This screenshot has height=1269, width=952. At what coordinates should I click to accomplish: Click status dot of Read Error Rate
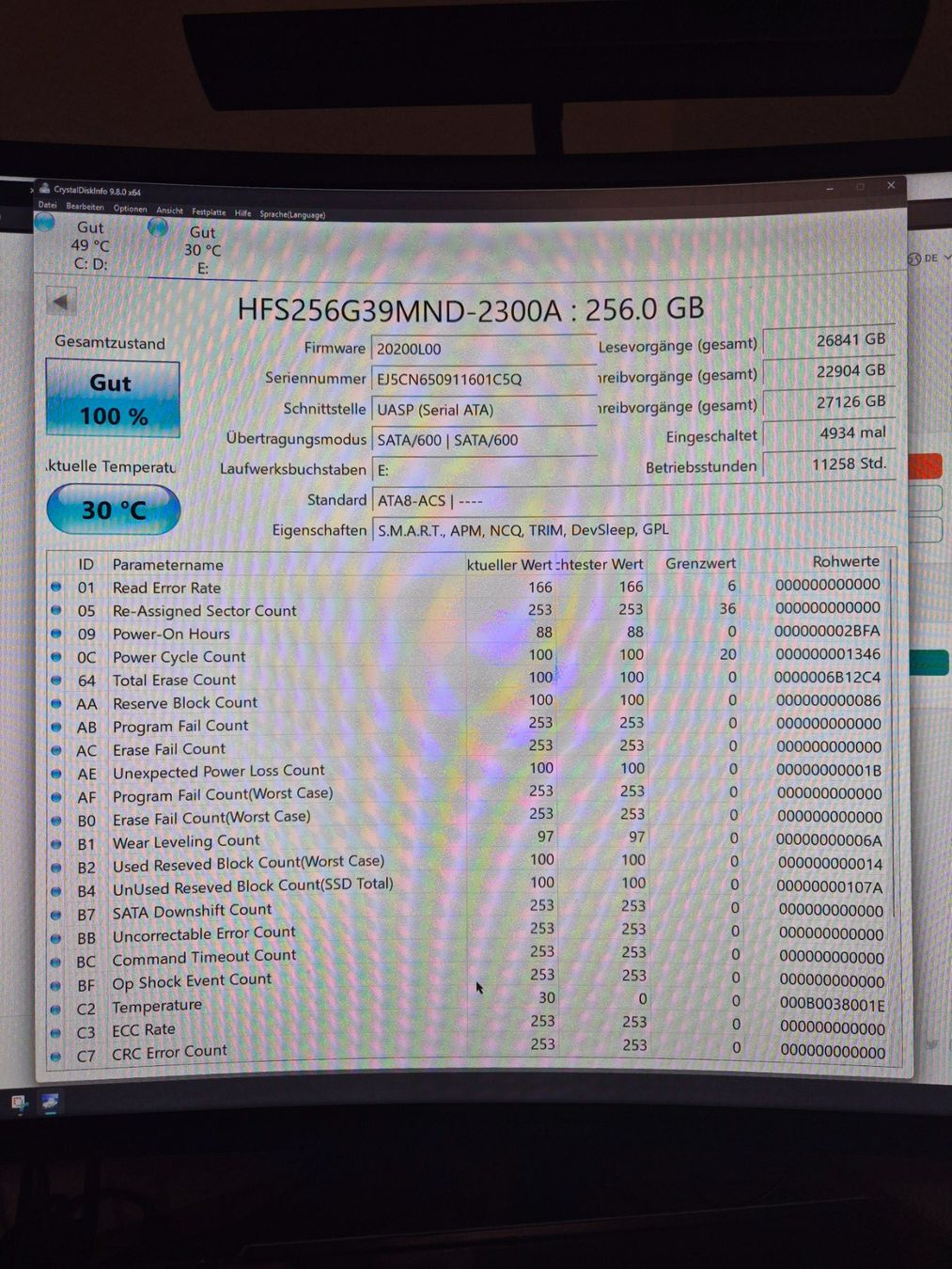pyautogui.click(x=55, y=587)
